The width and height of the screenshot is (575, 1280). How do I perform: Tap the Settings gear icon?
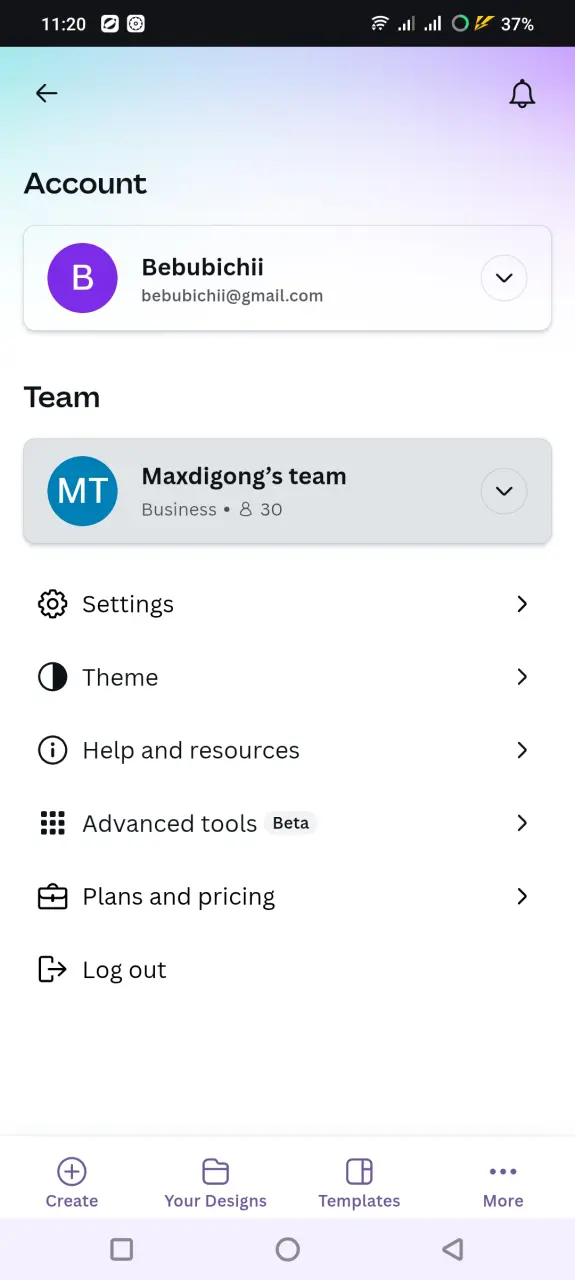coord(52,604)
